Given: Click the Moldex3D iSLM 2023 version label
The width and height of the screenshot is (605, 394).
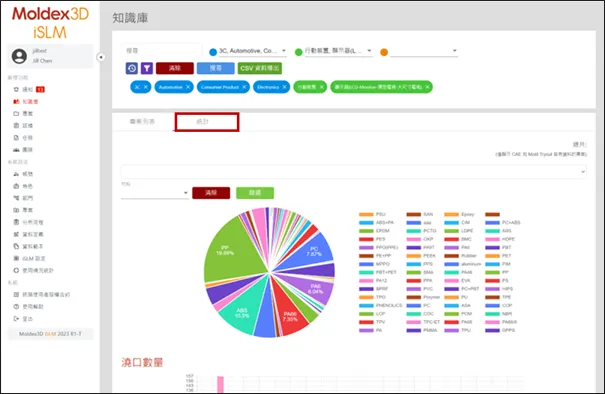Looking at the screenshot, I should coord(50,334).
